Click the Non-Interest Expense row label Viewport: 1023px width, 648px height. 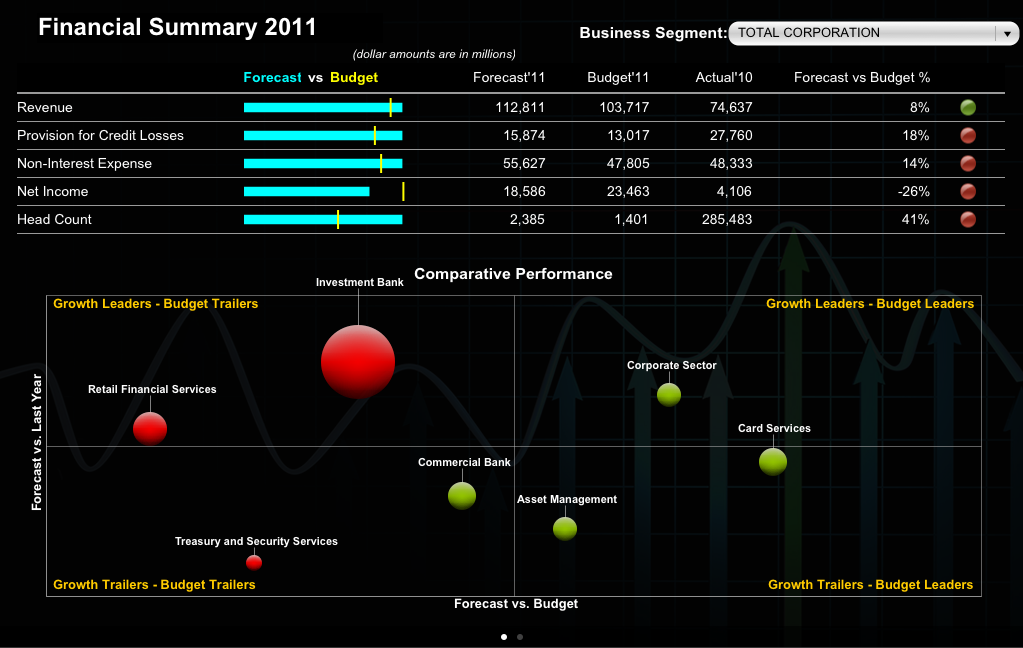click(x=85, y=164)
